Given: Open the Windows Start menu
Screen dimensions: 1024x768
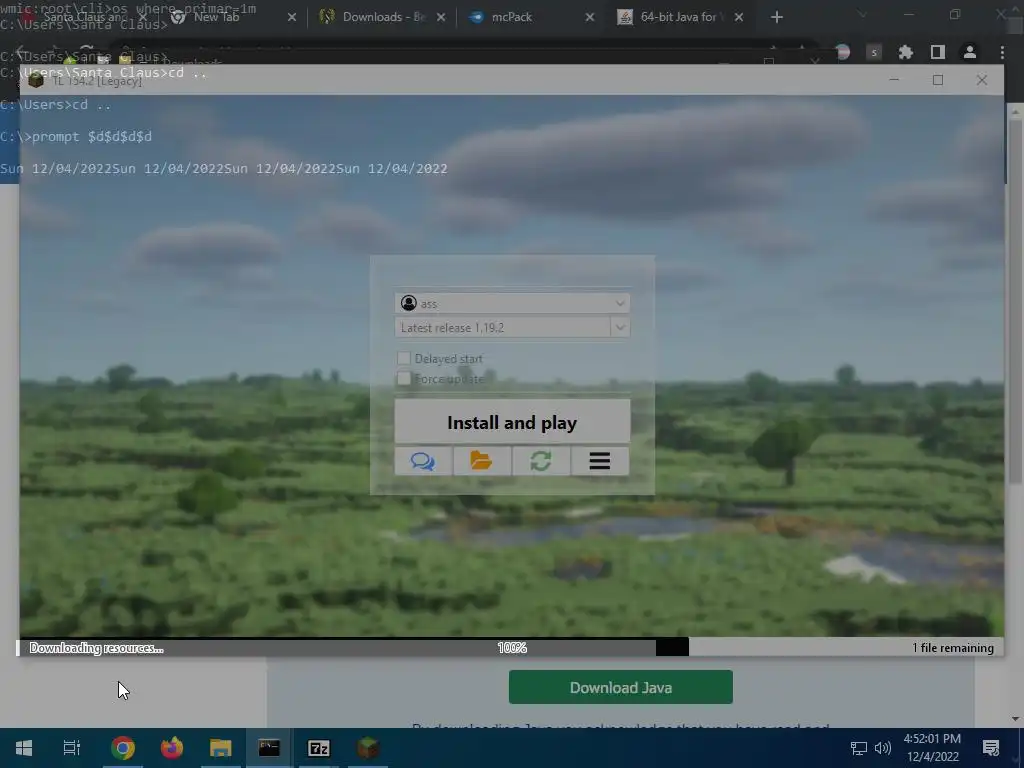Looking at the screenshot, I should click(24, 748).
